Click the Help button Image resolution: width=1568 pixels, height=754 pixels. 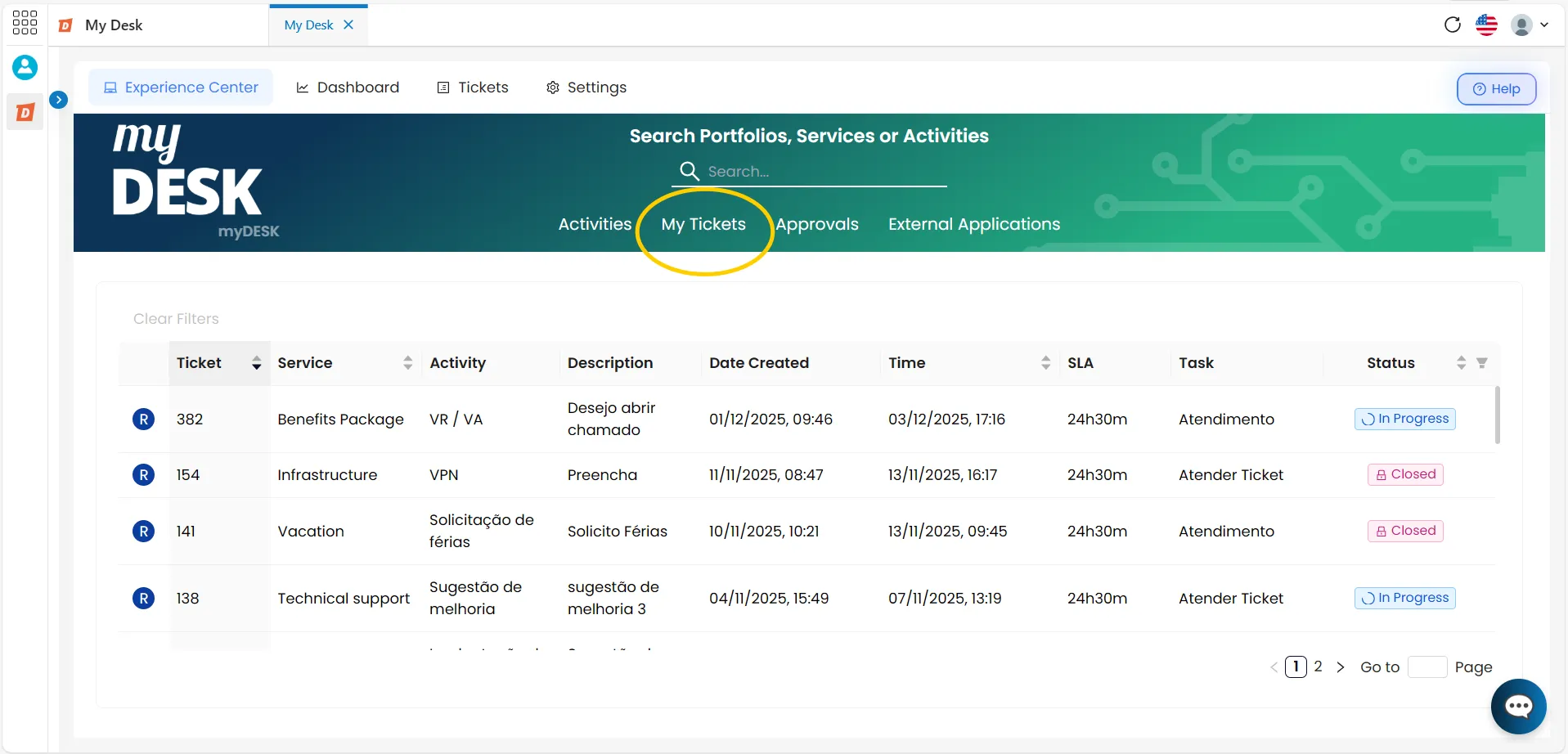[x=1496, y=89]
